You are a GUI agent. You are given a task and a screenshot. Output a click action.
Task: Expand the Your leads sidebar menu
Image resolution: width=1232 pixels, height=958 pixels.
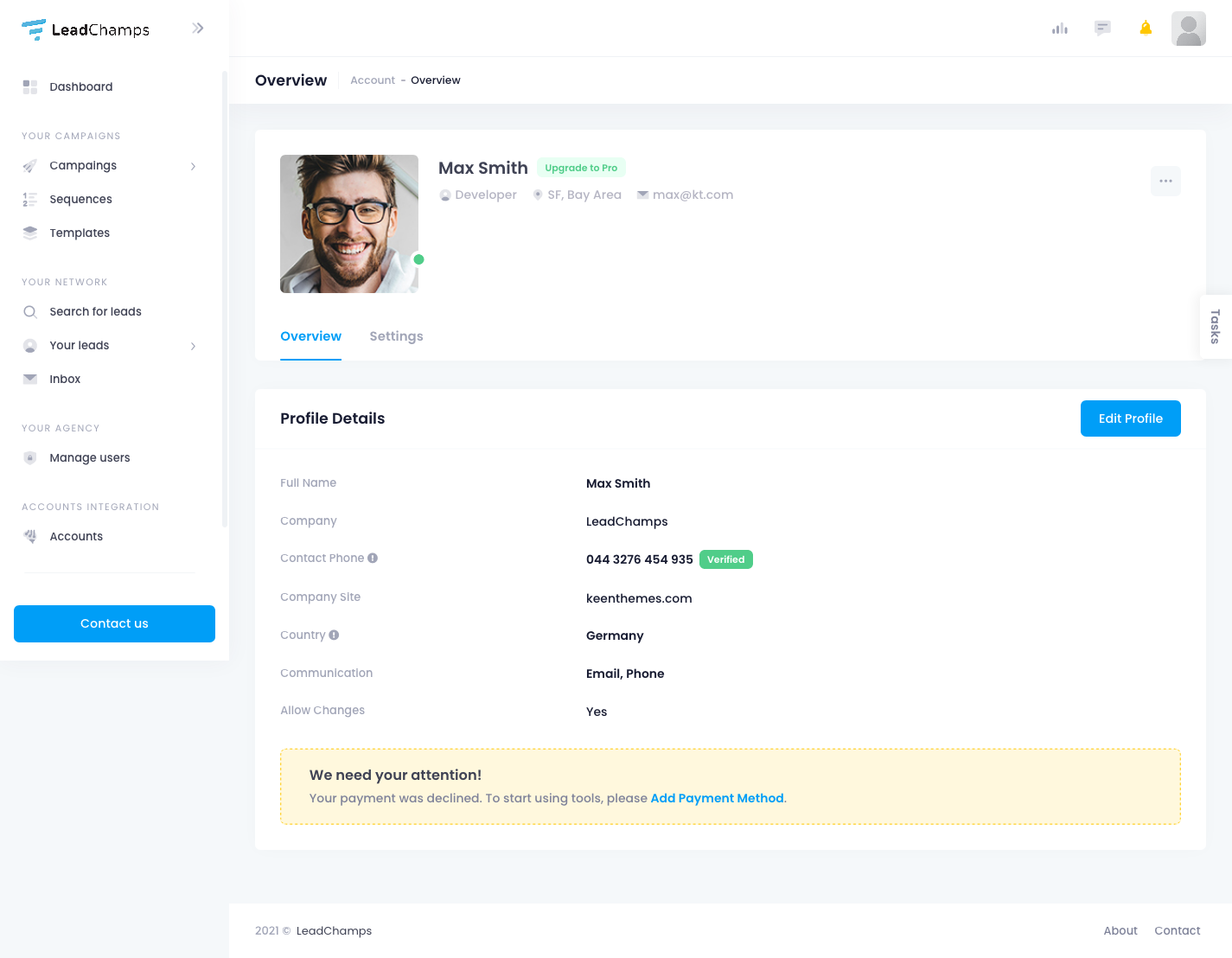click(193, 345)
